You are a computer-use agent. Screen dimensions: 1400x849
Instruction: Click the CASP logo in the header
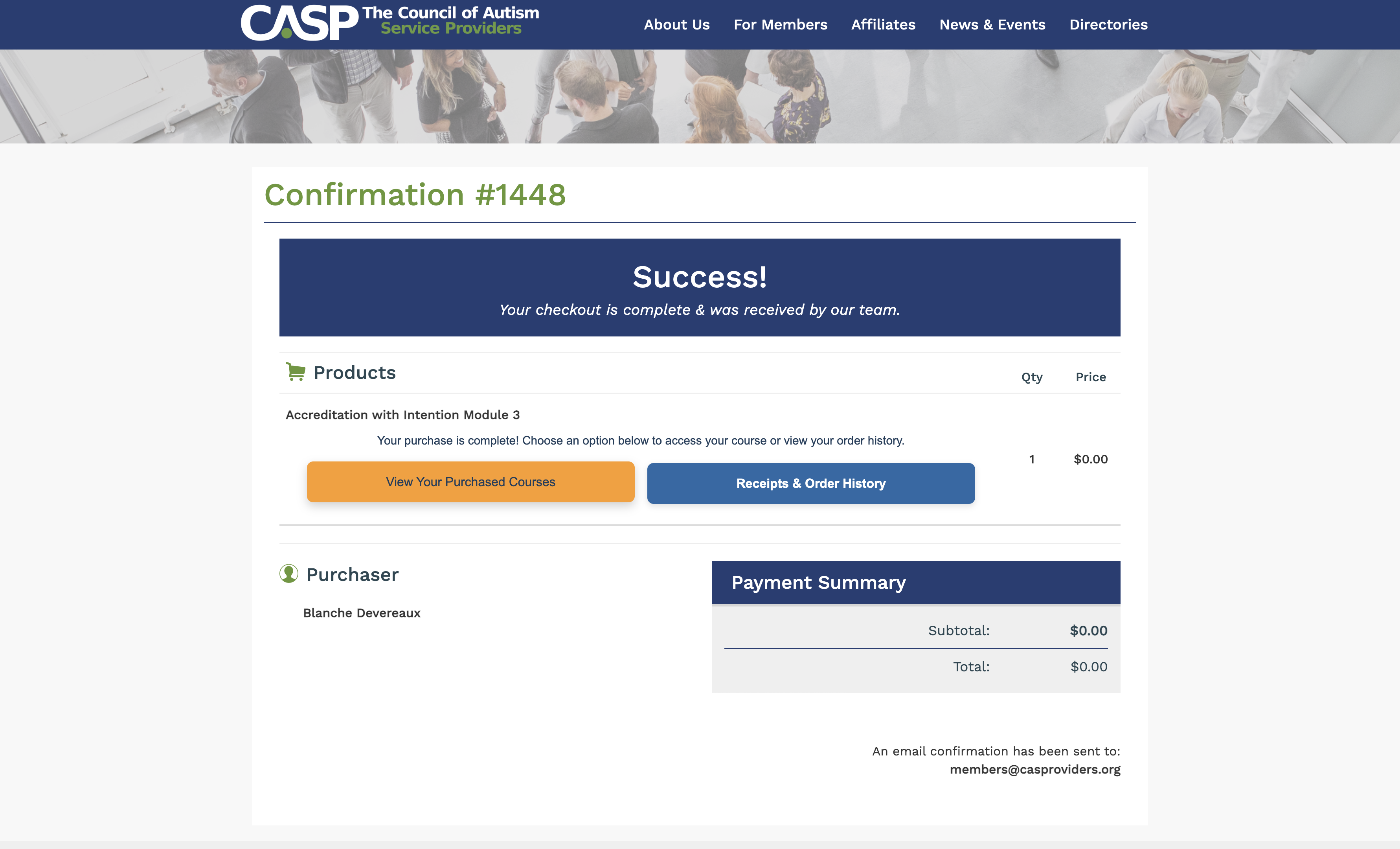(299, 22)
